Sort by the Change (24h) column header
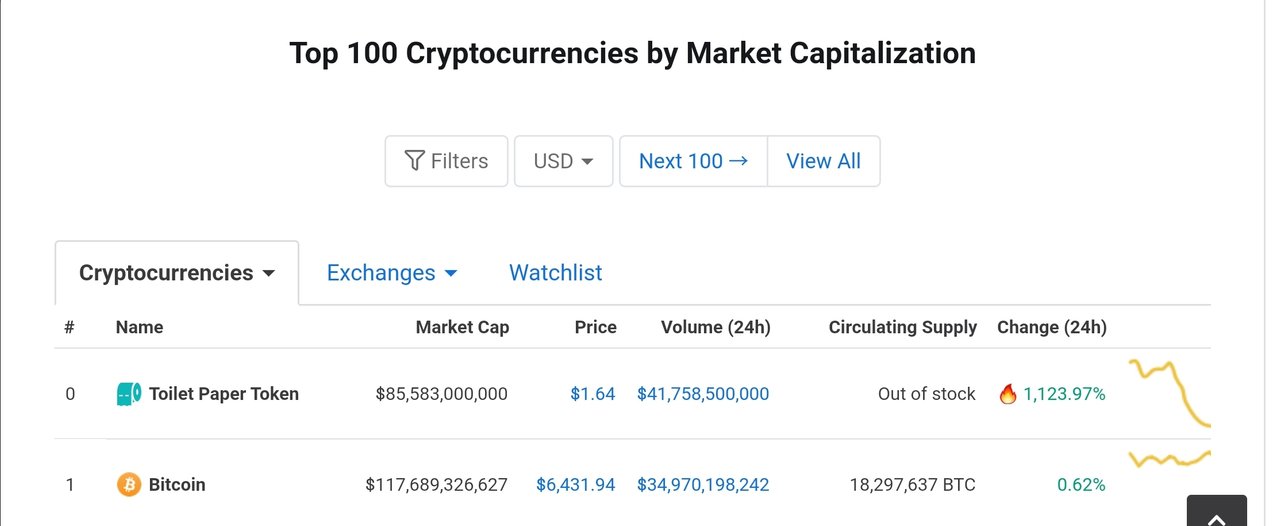The width and height of the screenshot is (1280, 526). click(1052, 327)
